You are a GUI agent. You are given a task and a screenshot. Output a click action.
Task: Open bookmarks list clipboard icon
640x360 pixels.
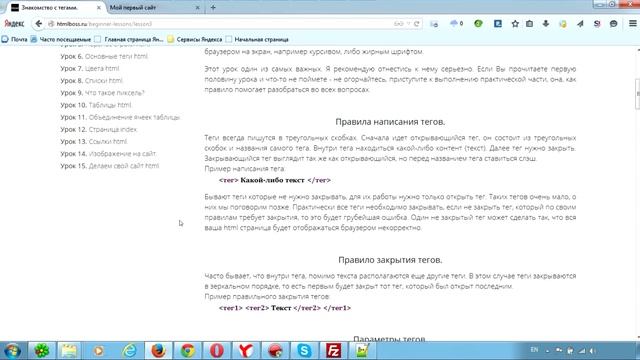529,24
